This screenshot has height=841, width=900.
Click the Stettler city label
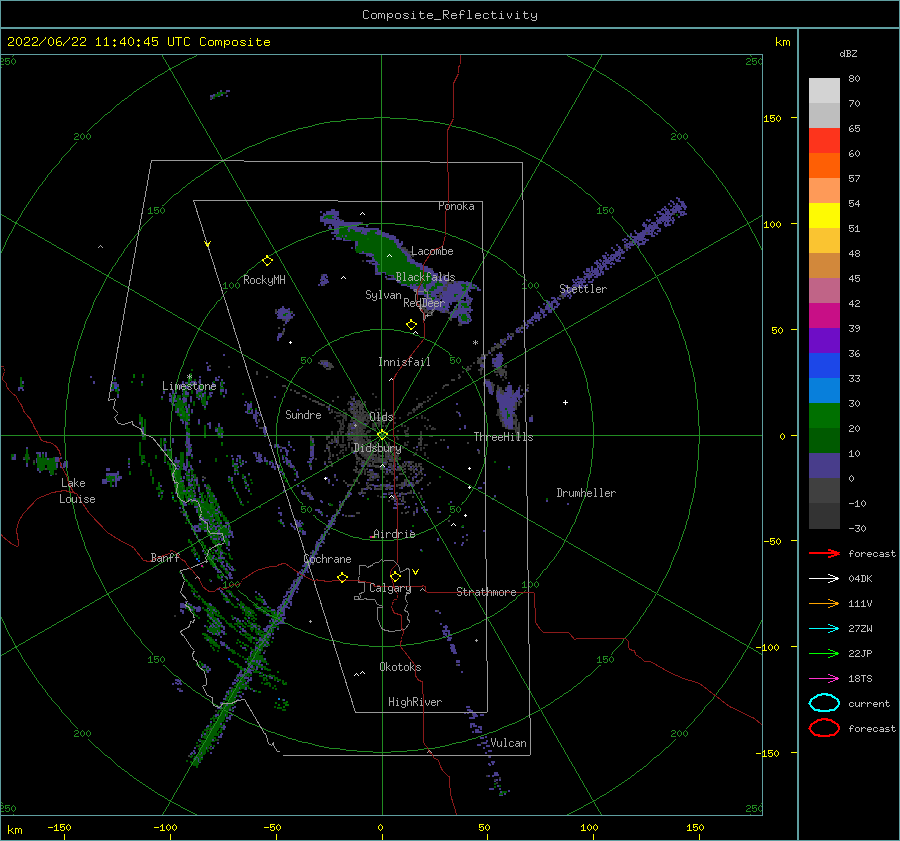click(x=583, y=289)
